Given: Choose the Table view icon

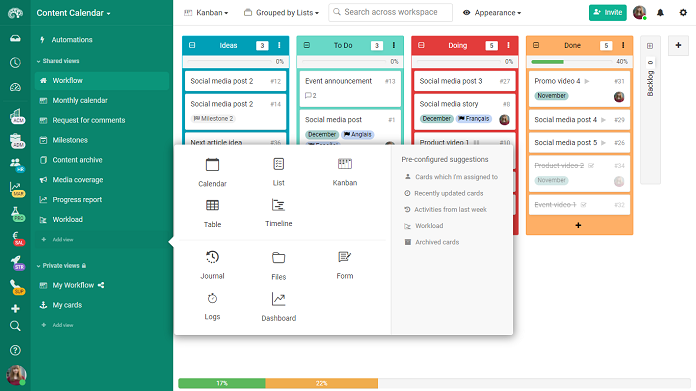Looking at the screenshot, I should click(212, 205).
